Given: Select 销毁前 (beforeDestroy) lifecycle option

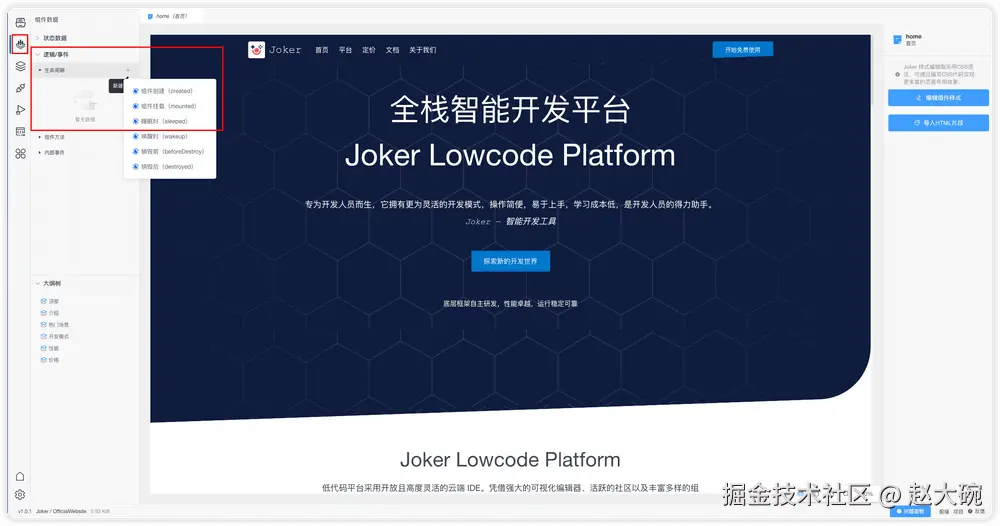Looking at the screenshot, I should click(170, 152).
